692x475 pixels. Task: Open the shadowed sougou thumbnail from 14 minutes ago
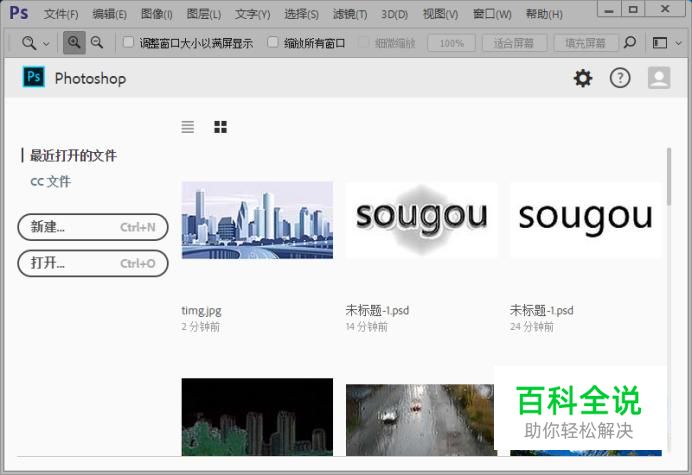[x=421, y=220]
